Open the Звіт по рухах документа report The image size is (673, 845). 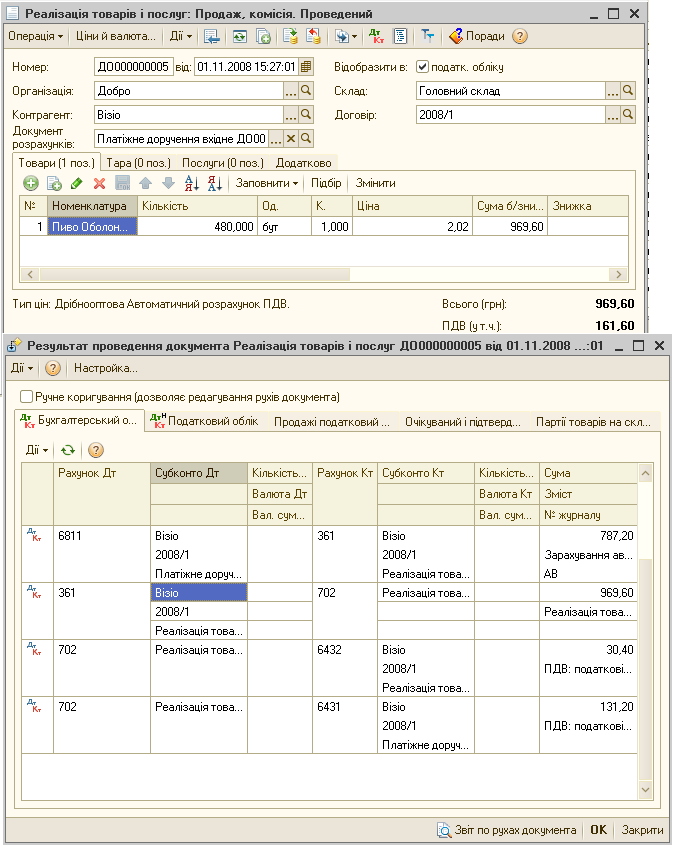click(x=507, y=830)
